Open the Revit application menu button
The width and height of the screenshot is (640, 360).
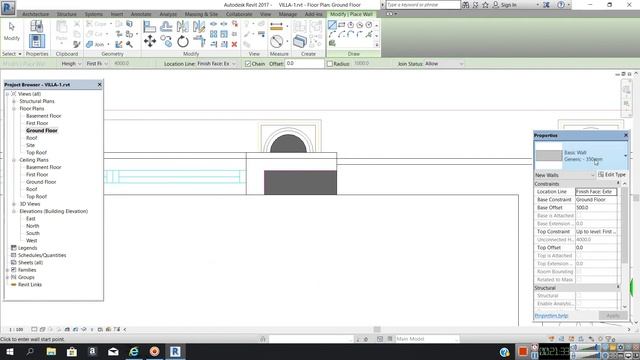coord(8,8)
